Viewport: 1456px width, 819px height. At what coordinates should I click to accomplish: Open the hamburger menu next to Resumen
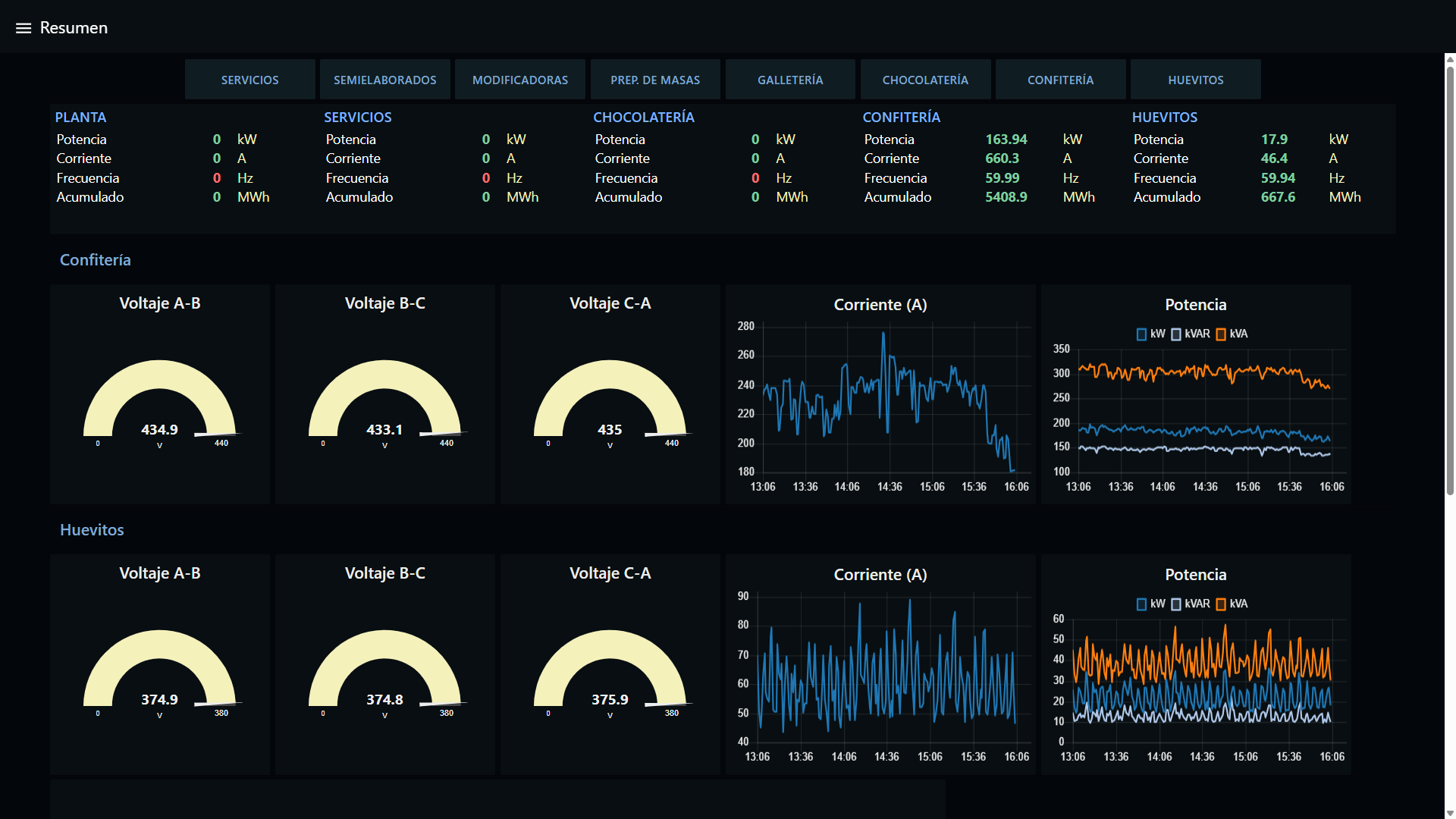(24, 28)
